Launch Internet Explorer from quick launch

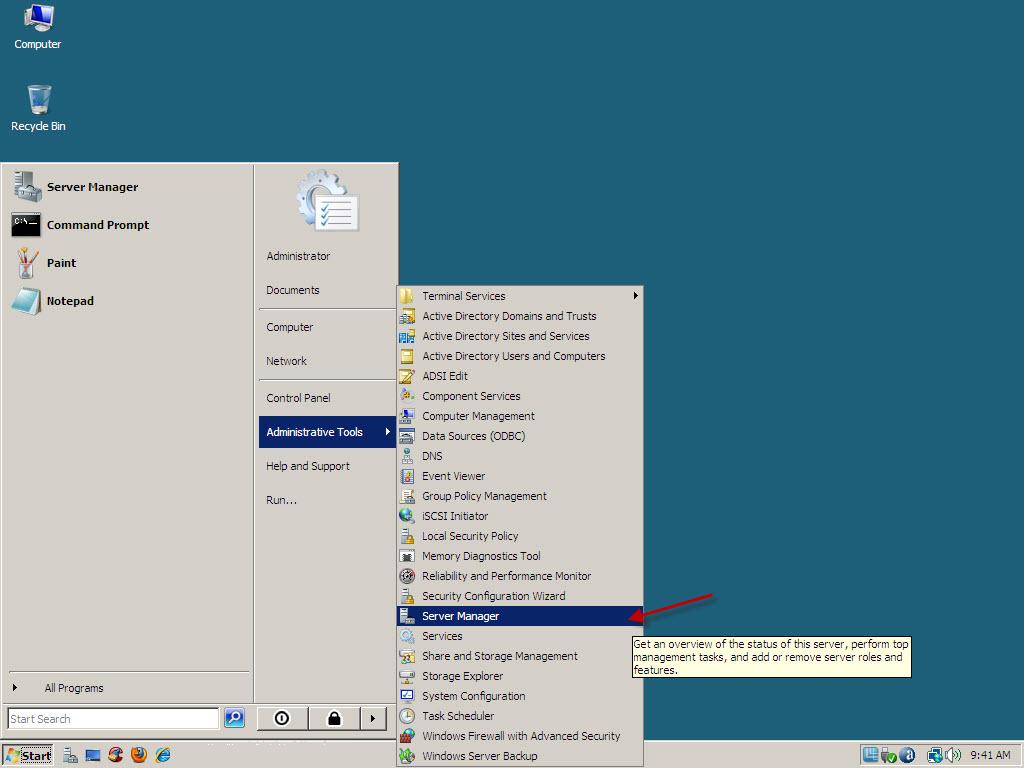tap(163, 755)
